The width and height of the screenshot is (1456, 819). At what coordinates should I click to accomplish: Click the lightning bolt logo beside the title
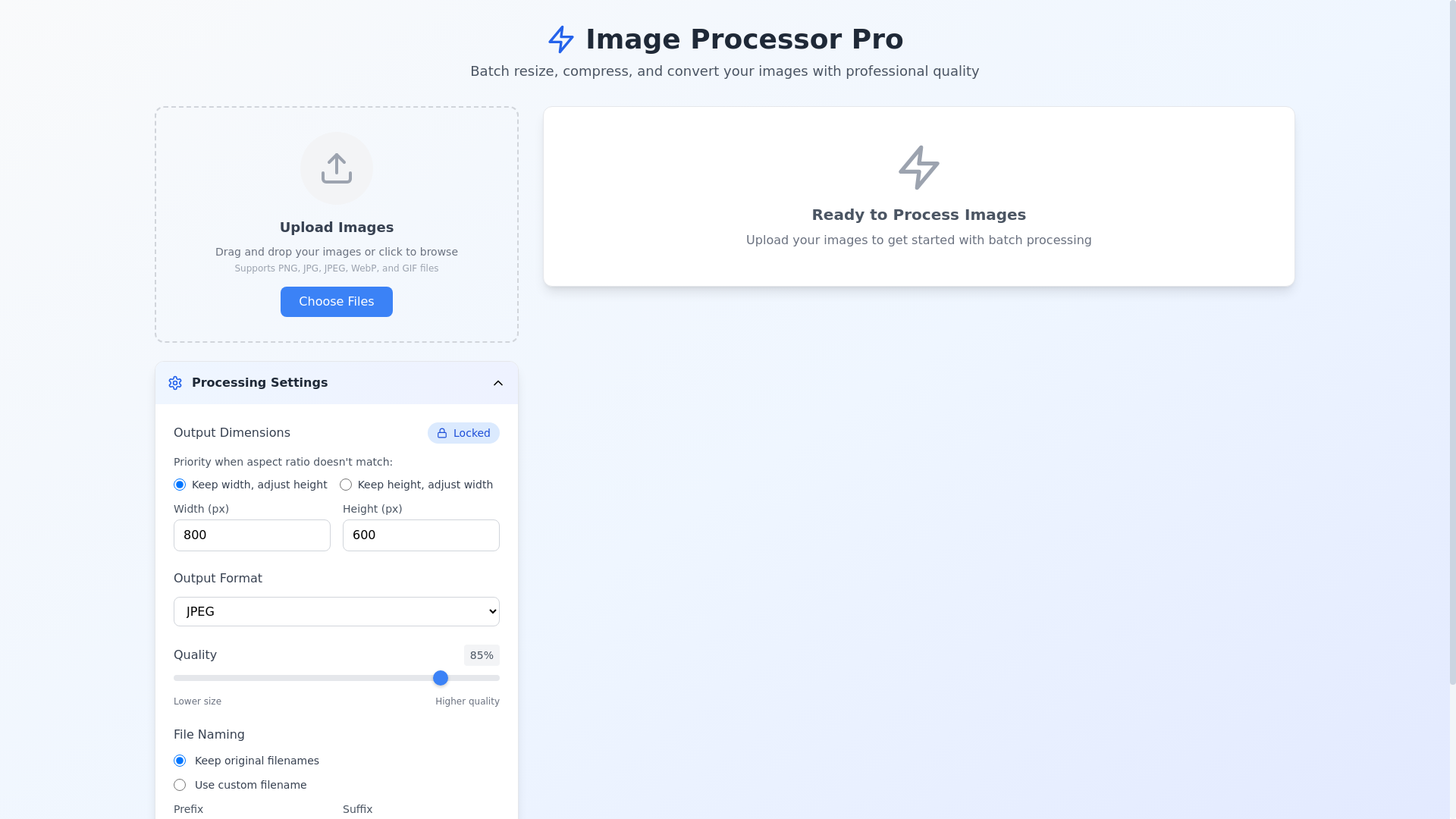[561, 39]
